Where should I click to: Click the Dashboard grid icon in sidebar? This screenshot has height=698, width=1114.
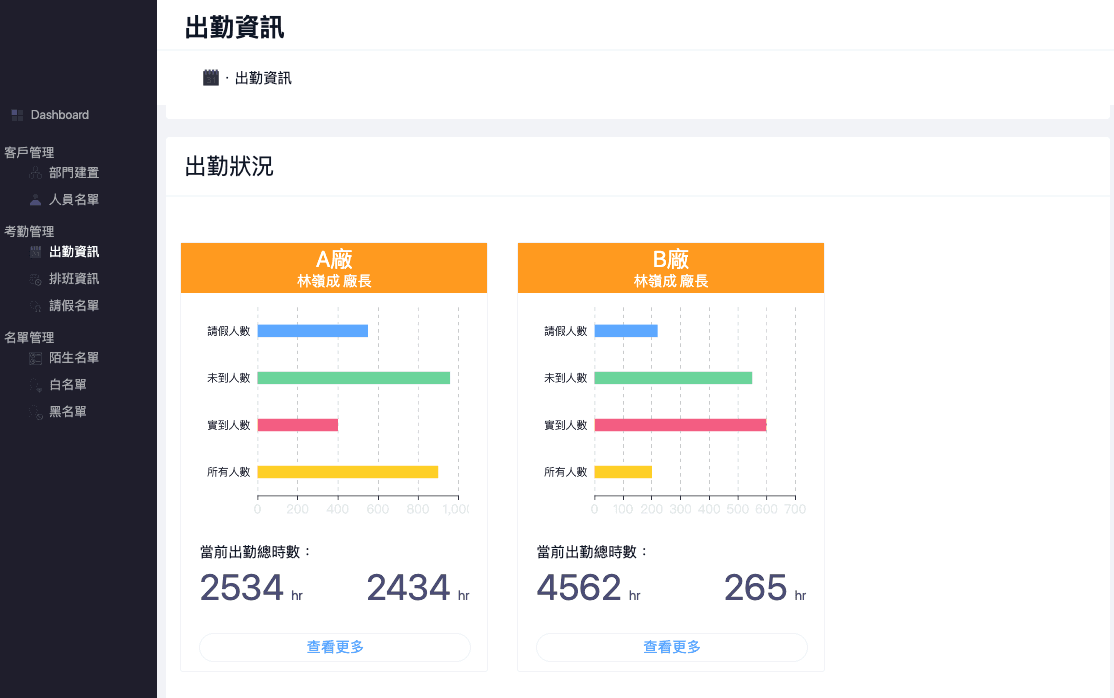tap(17, 115)
